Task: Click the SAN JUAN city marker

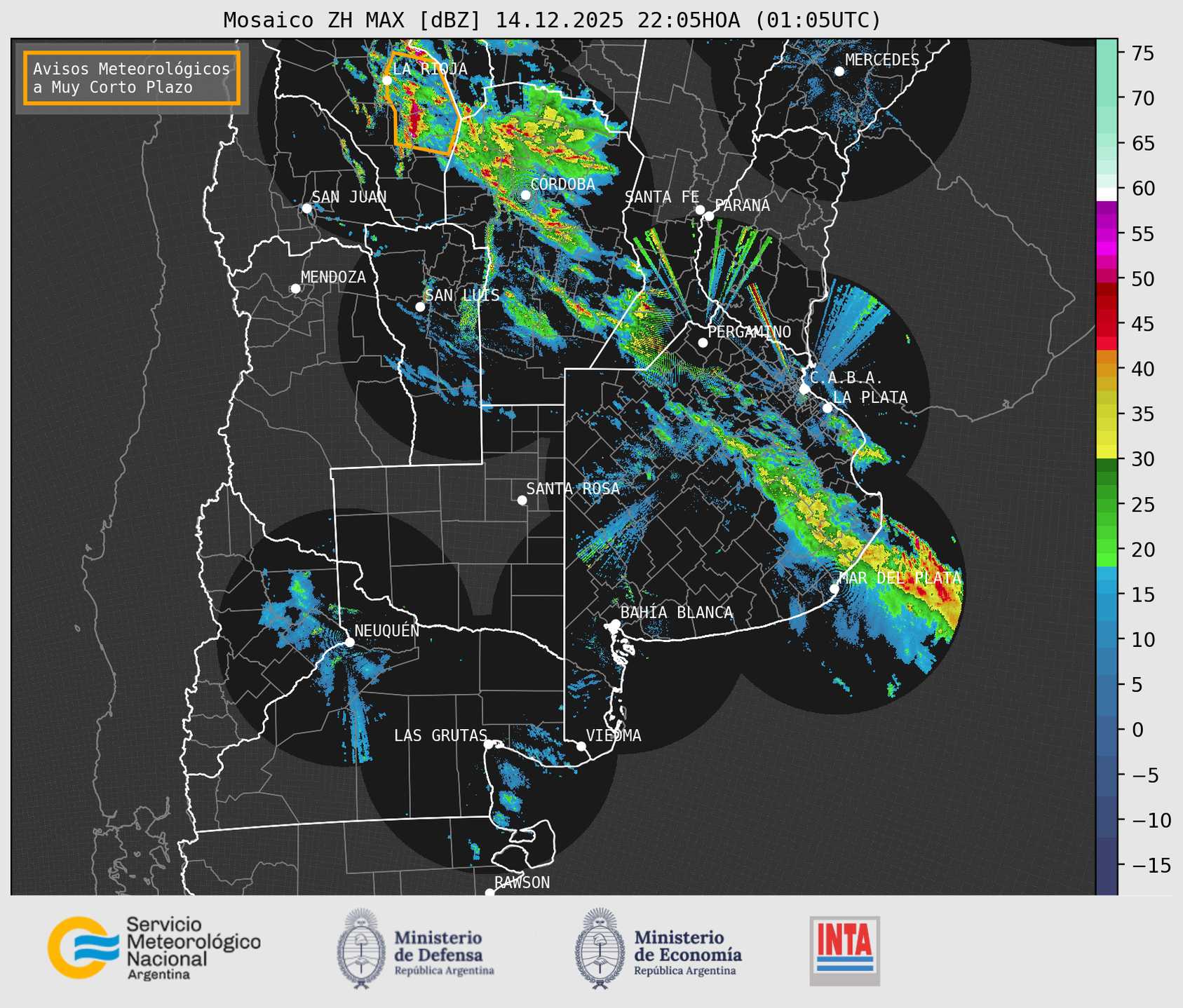Action: click(x=306, y=208)
